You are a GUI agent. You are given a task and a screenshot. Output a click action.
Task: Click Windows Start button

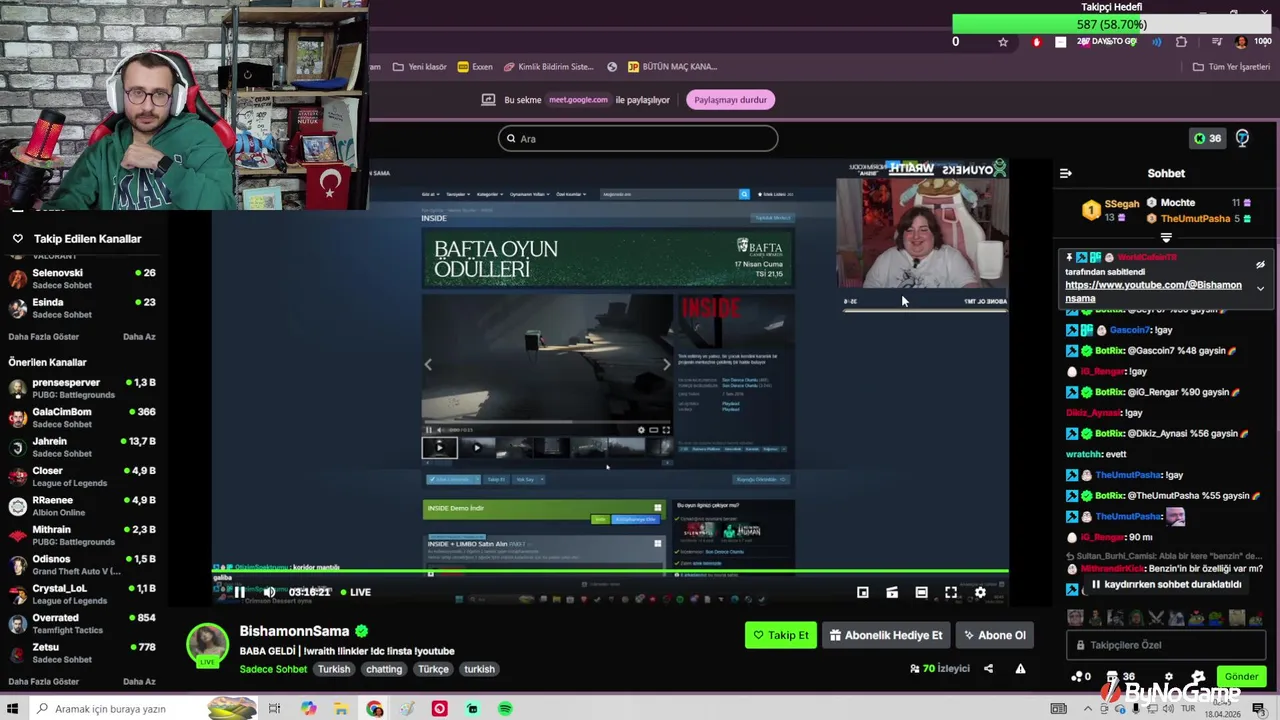14,709
